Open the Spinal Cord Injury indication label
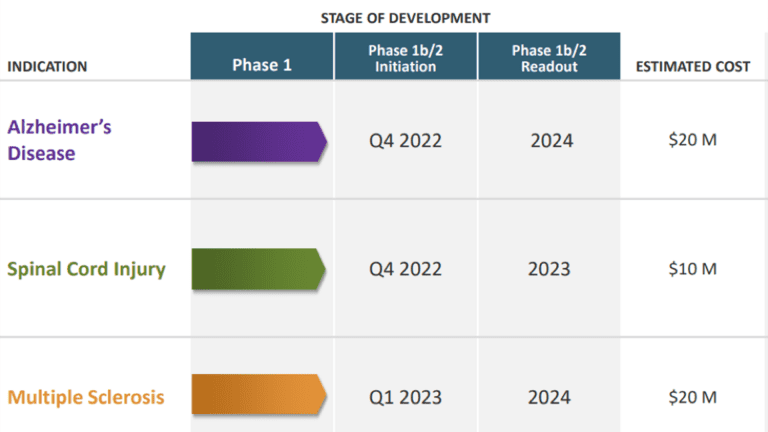 tap(86, 269)
